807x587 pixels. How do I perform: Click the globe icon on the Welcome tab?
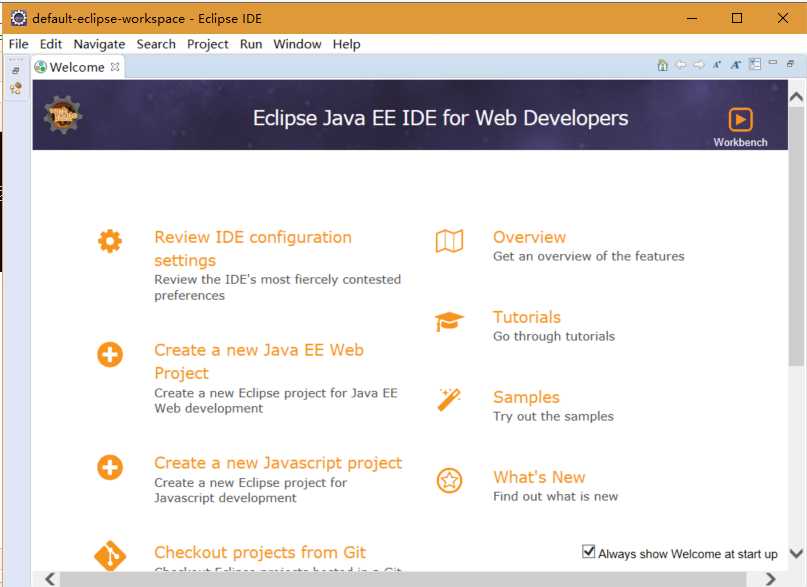(40, 67)
